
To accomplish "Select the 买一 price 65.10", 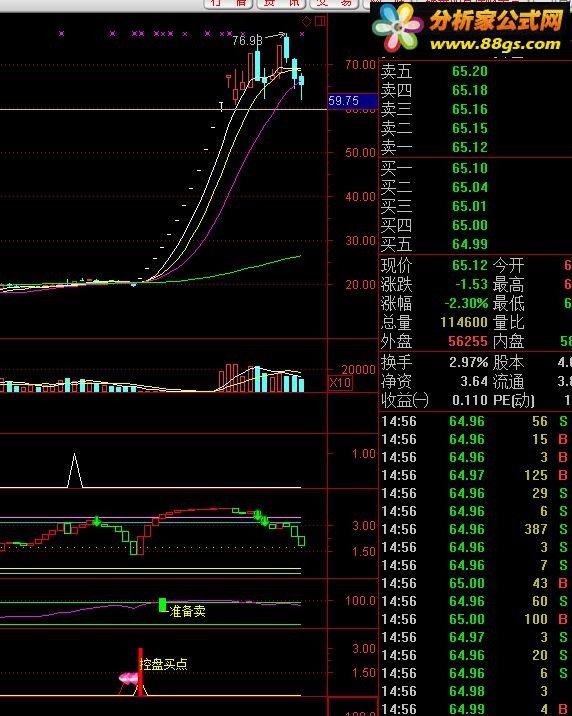I will click(x=470, y=168).
